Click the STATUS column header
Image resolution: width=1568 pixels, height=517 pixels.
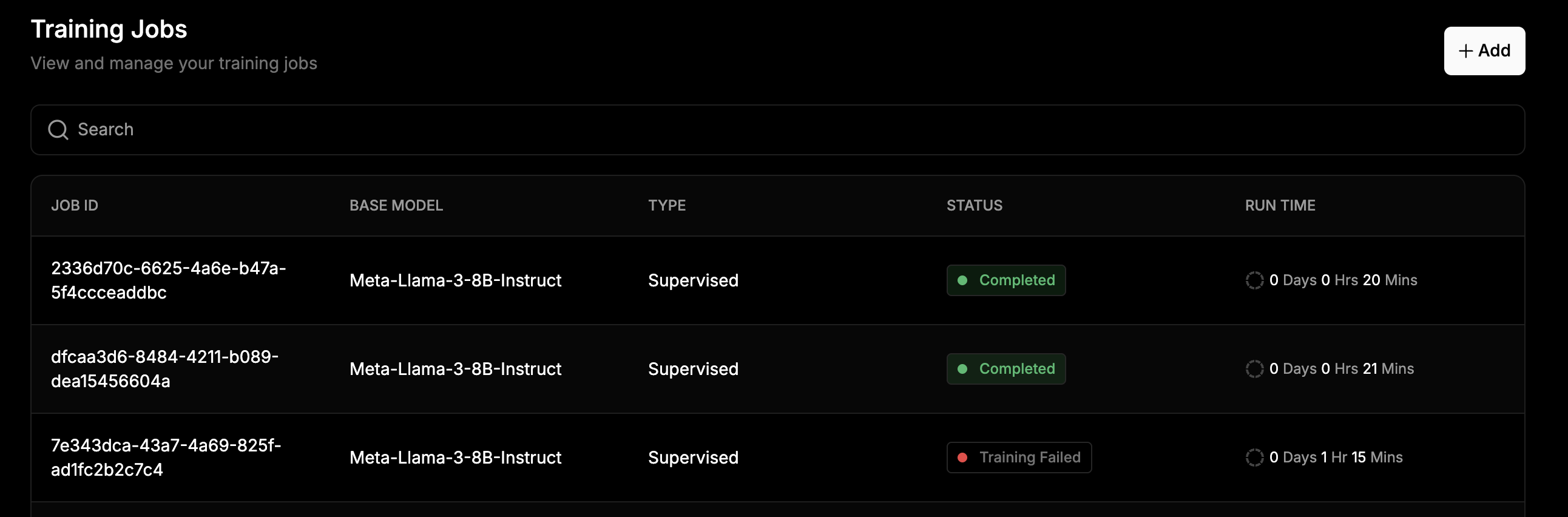[974, 206]
